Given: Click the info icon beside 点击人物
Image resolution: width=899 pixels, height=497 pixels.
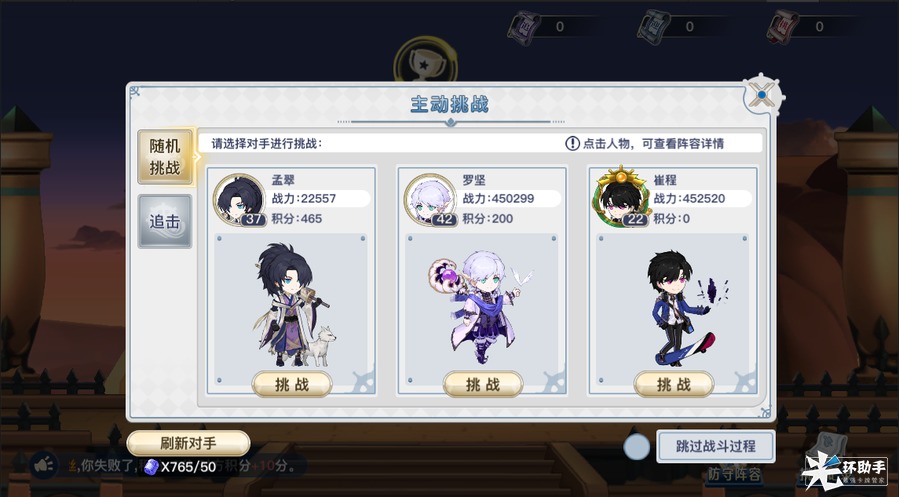Looking at the screenshot, I should click(x=572, y=143).
